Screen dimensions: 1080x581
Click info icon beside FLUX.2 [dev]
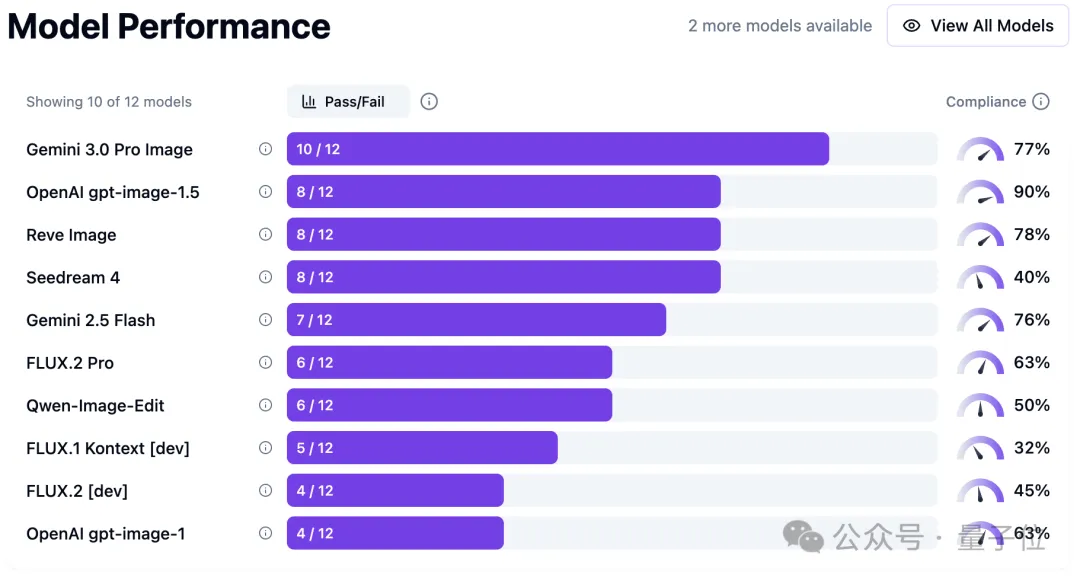(x=265, y=490)
